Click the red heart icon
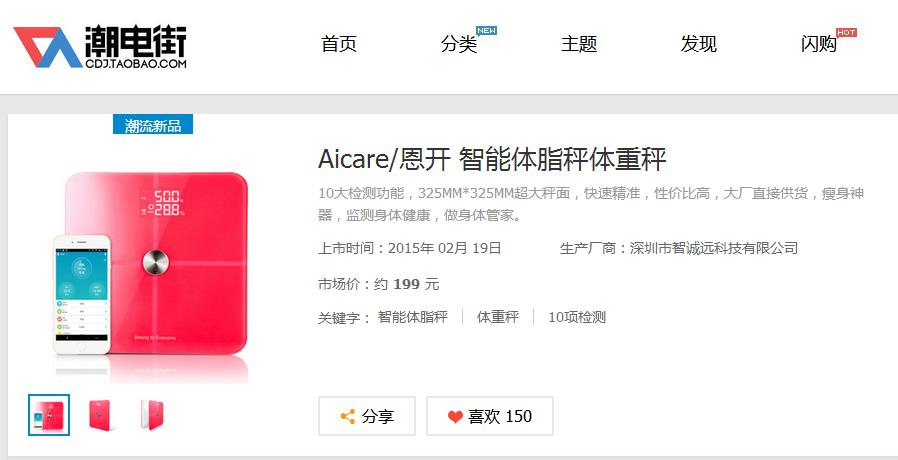Screen dimensions: 898x460 point(455,417)
